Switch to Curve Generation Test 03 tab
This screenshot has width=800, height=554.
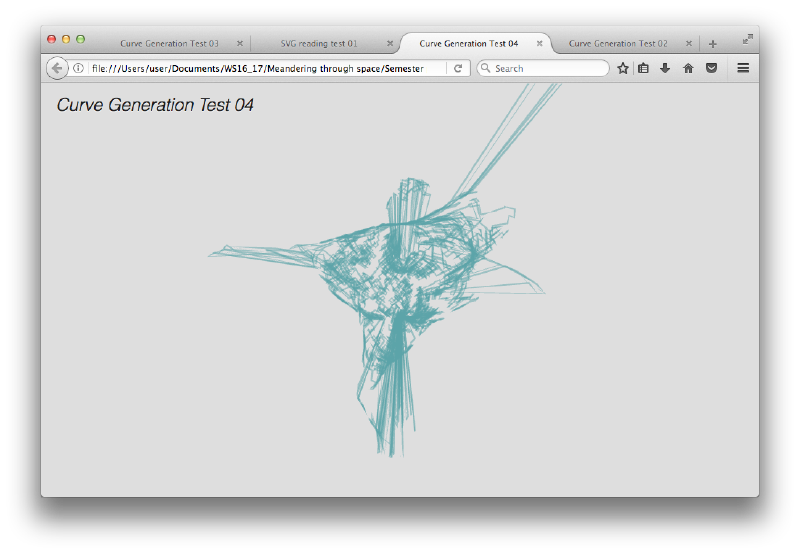click(x=169, y=43)
